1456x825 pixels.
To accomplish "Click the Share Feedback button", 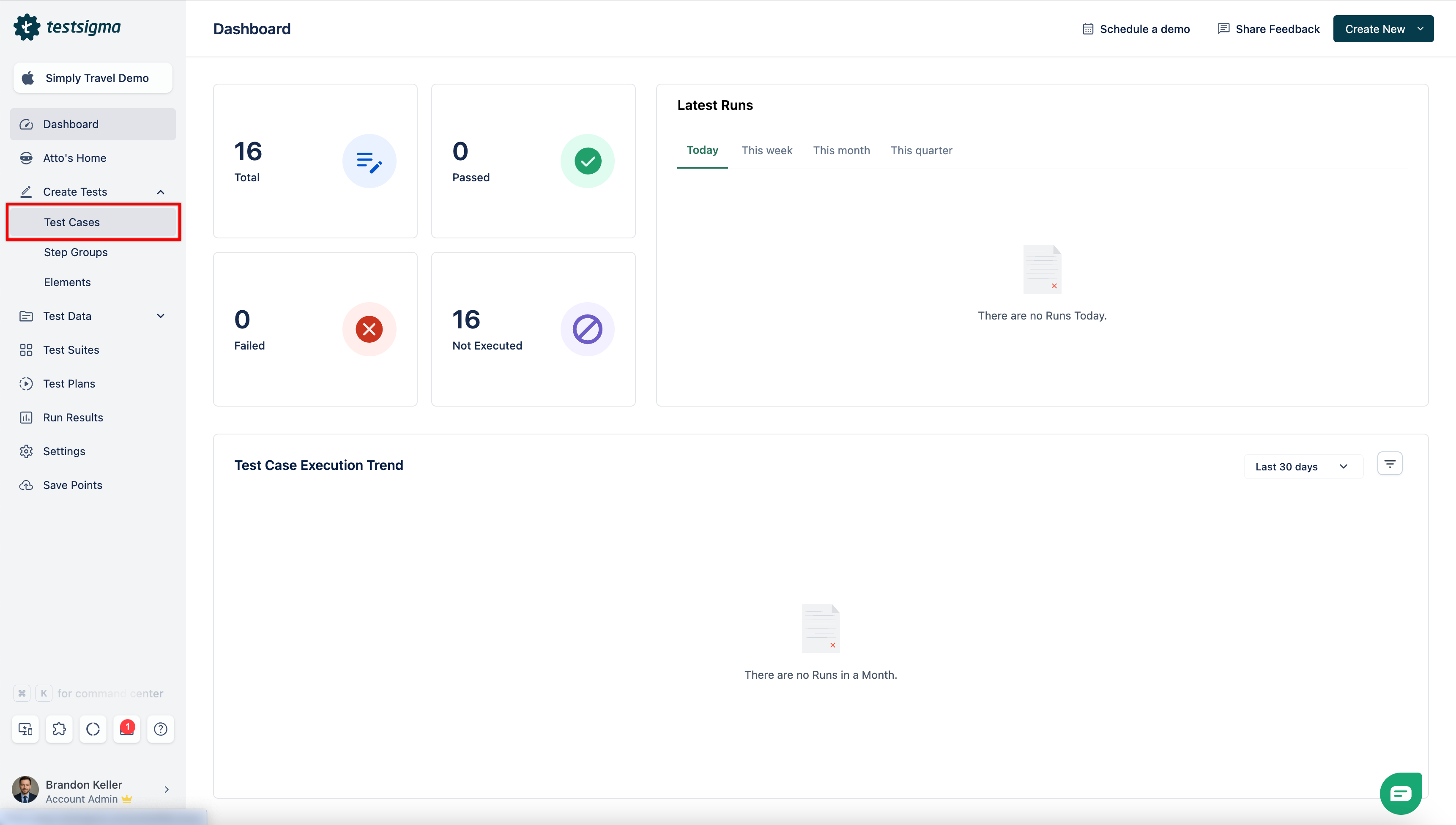I will 1268,29.
